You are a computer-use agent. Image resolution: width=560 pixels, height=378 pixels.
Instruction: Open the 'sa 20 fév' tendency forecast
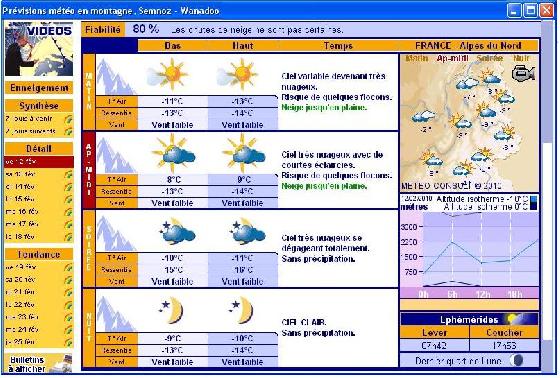pyautogui.click(x=21, y=279)
